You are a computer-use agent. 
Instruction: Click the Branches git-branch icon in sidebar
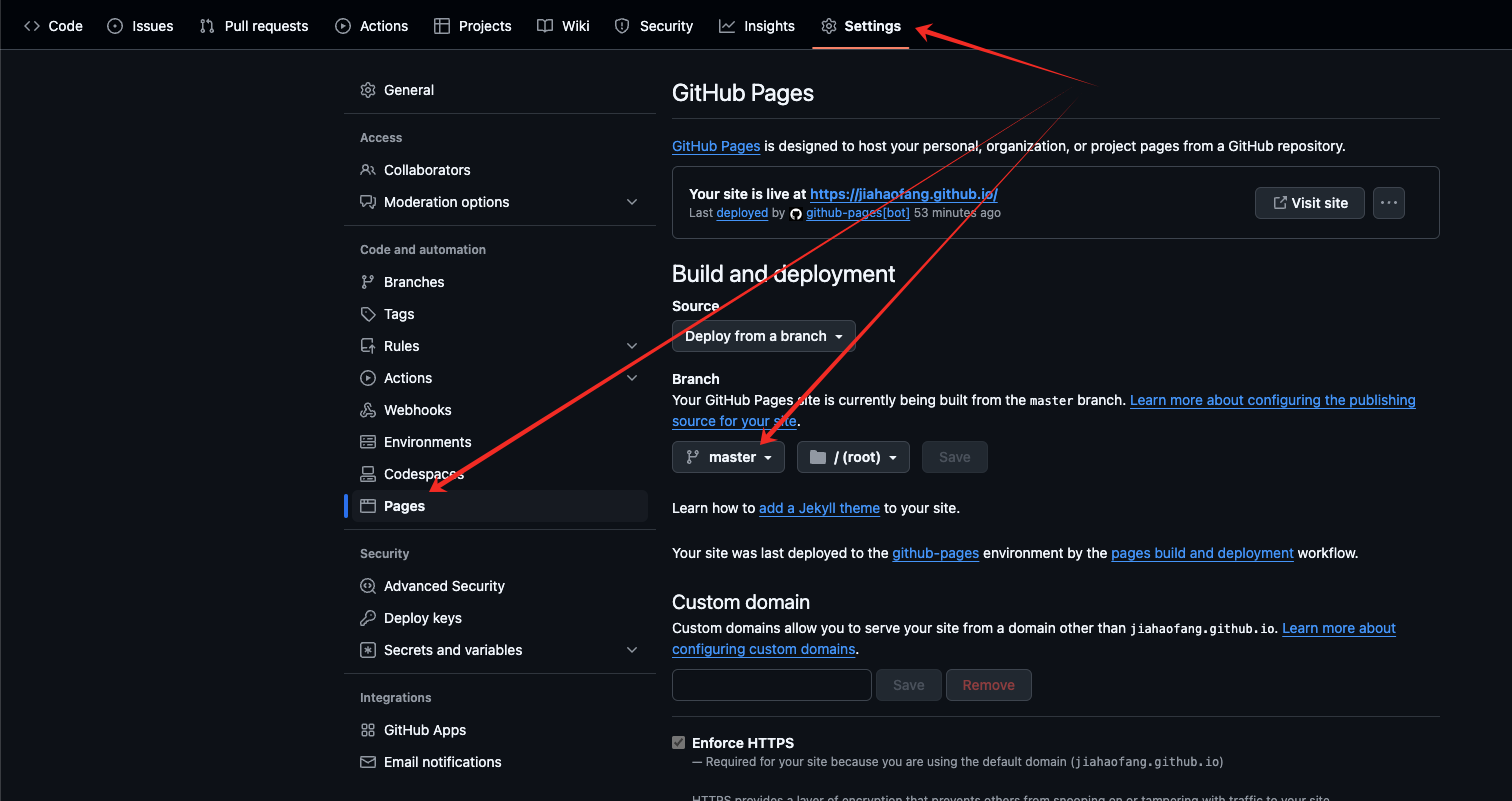click(368, 282)
